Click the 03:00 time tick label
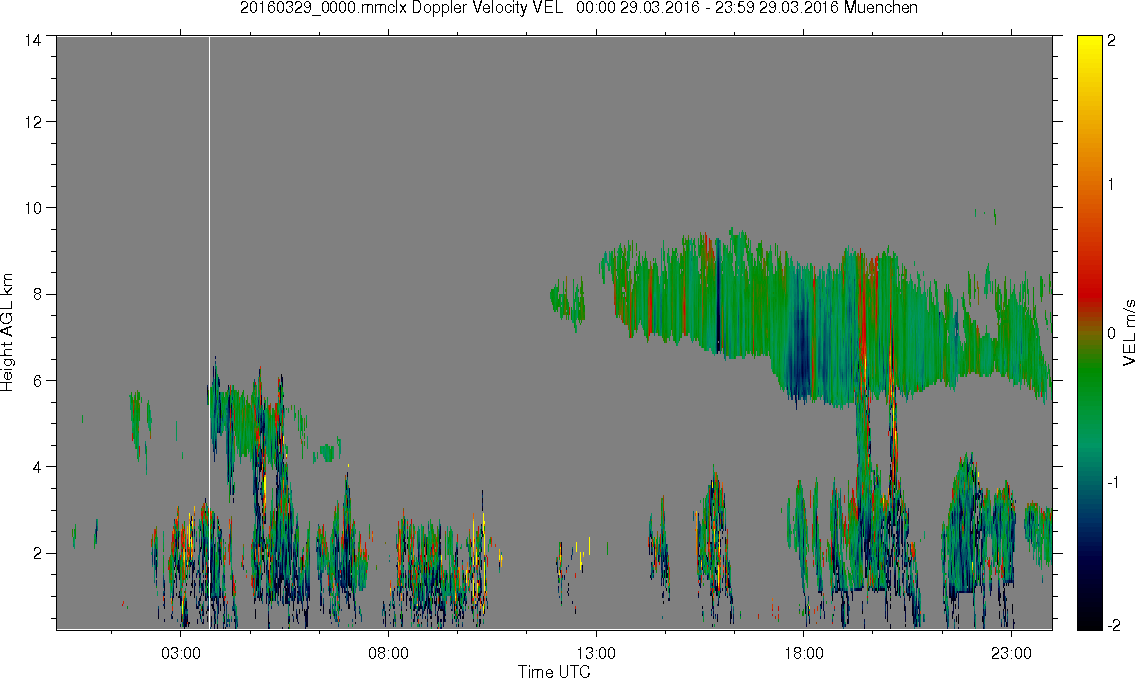 point(180,653)
